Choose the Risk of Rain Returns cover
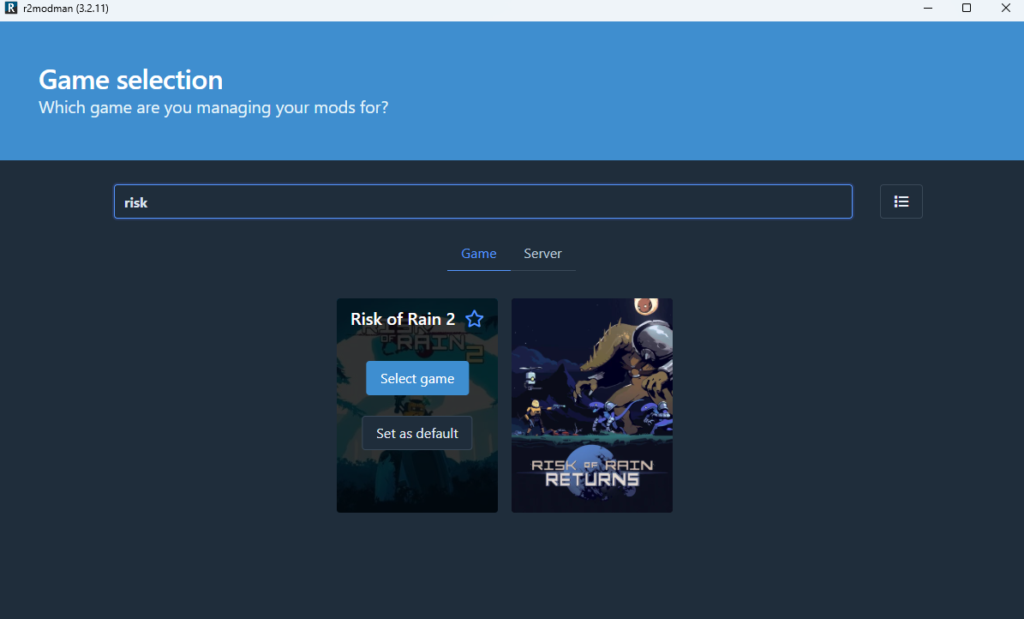This screenshot has width=1024, height=619. coord(591,405)
